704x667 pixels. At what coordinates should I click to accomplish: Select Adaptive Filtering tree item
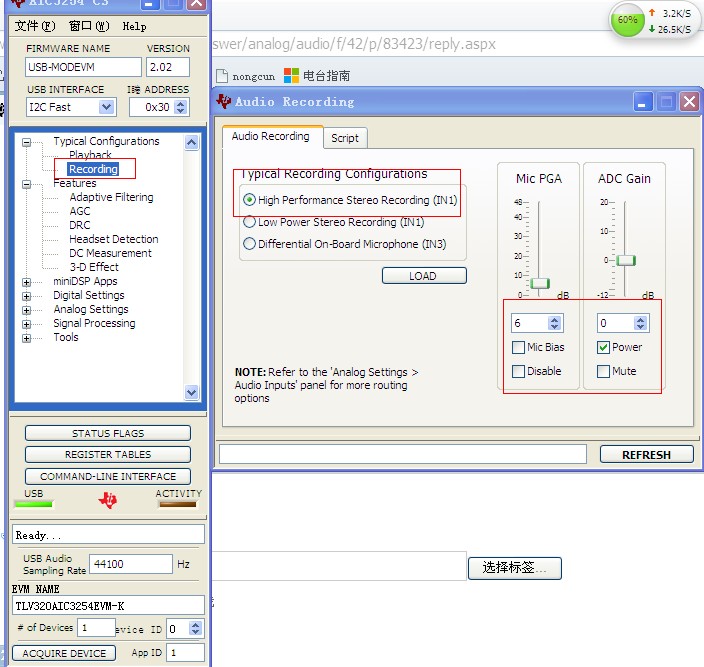111,197
